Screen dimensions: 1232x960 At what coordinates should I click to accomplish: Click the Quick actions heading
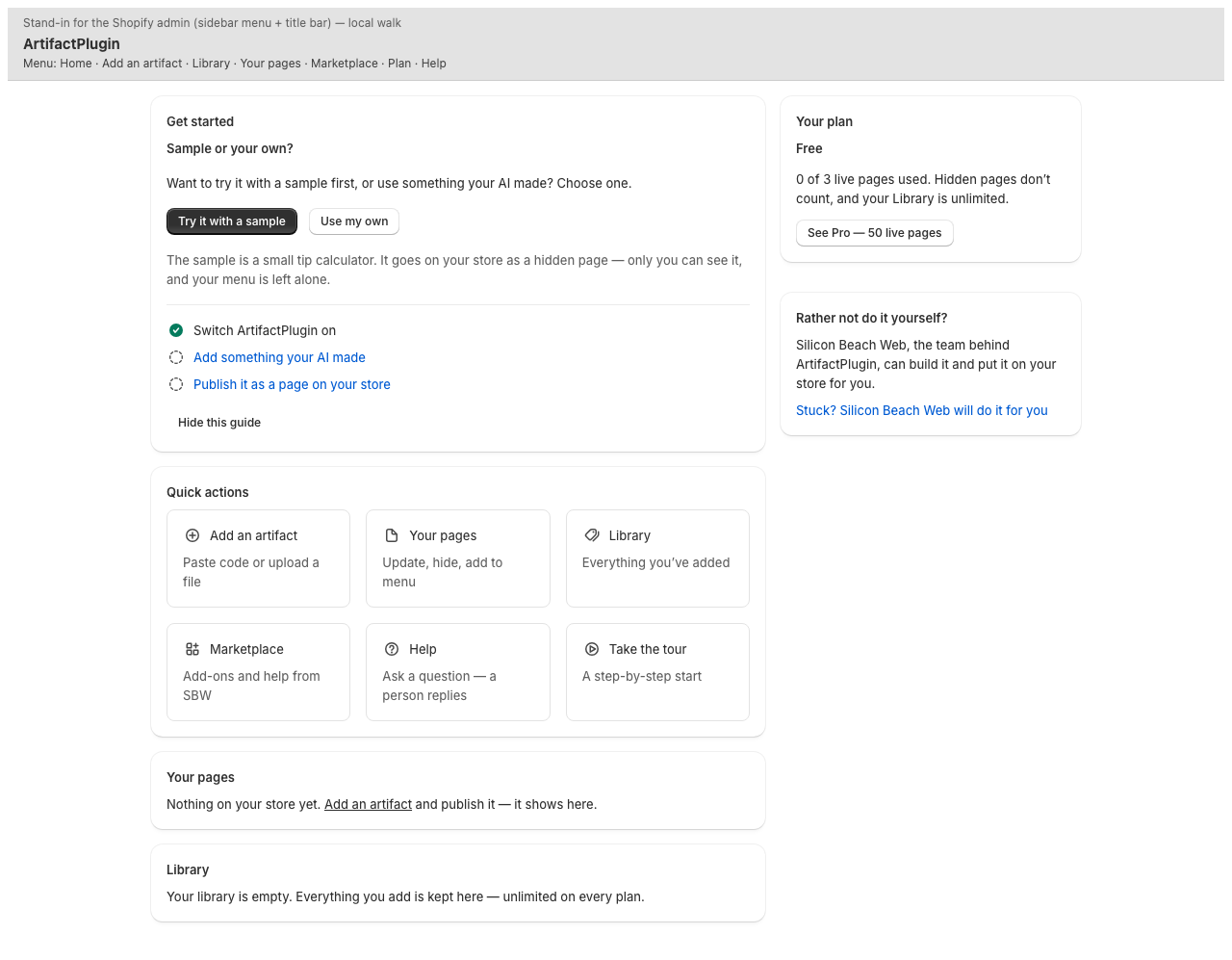[207, 492]
